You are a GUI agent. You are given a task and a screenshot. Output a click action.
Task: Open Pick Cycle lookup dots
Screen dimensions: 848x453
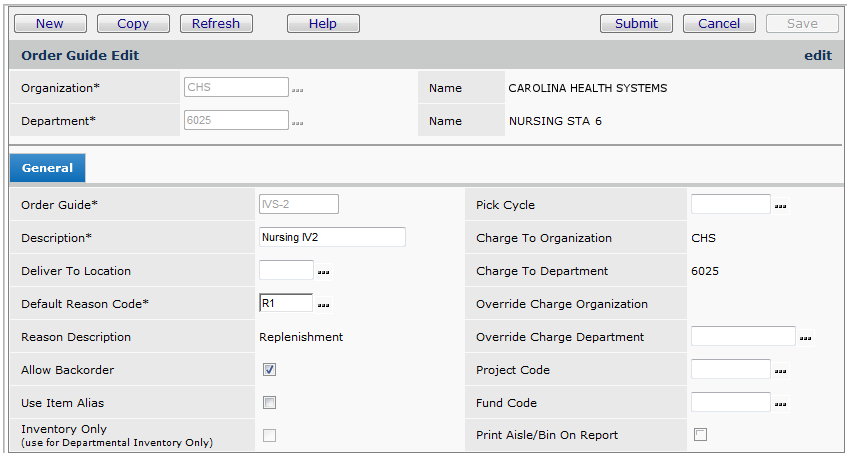781,207
